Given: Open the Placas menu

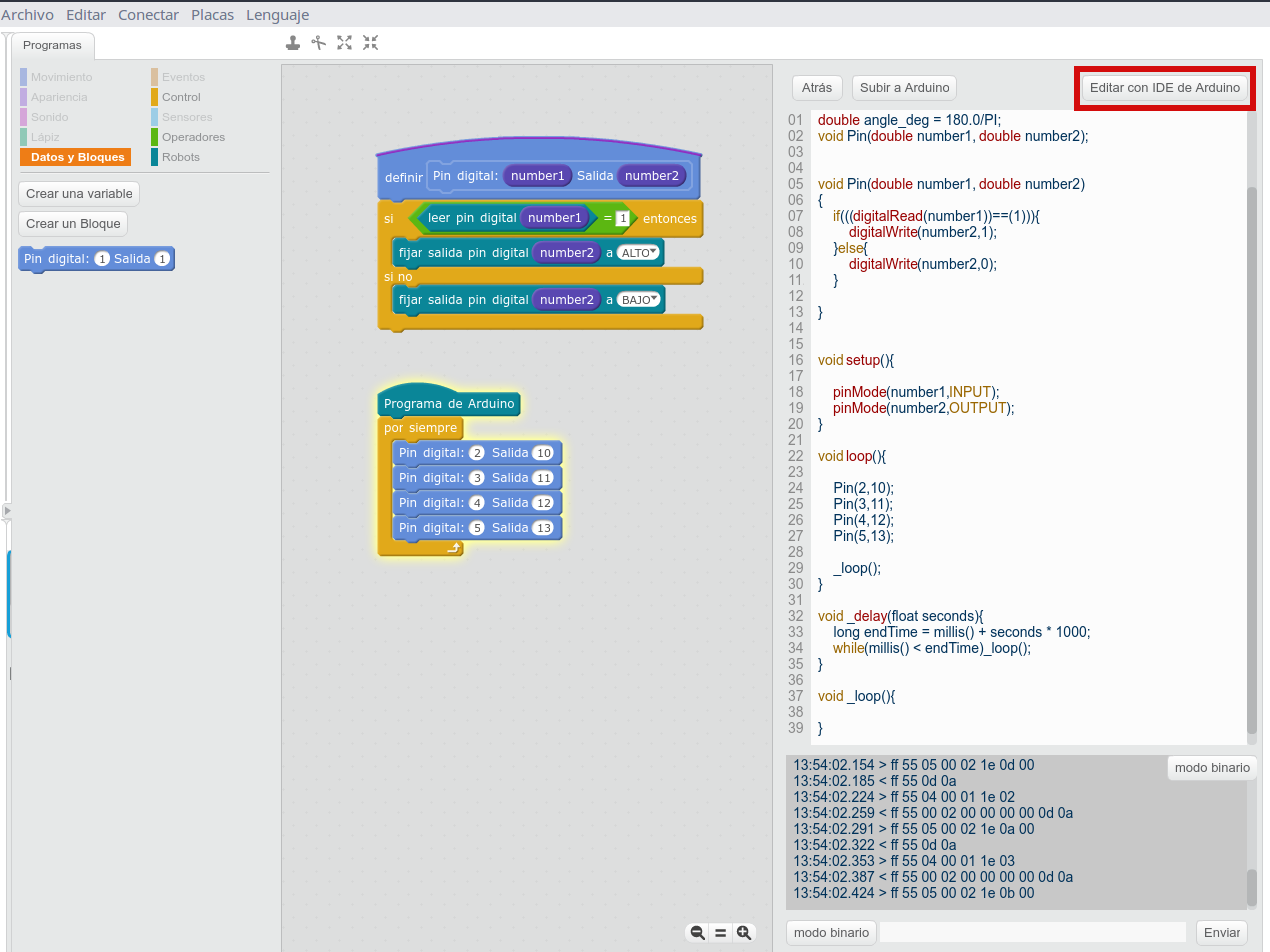Looking at the screenshot, I should coord(212,15).
